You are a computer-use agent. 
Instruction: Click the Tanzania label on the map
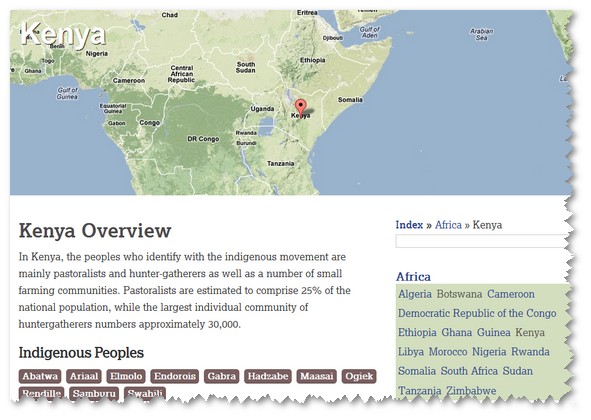pos(280,163)
